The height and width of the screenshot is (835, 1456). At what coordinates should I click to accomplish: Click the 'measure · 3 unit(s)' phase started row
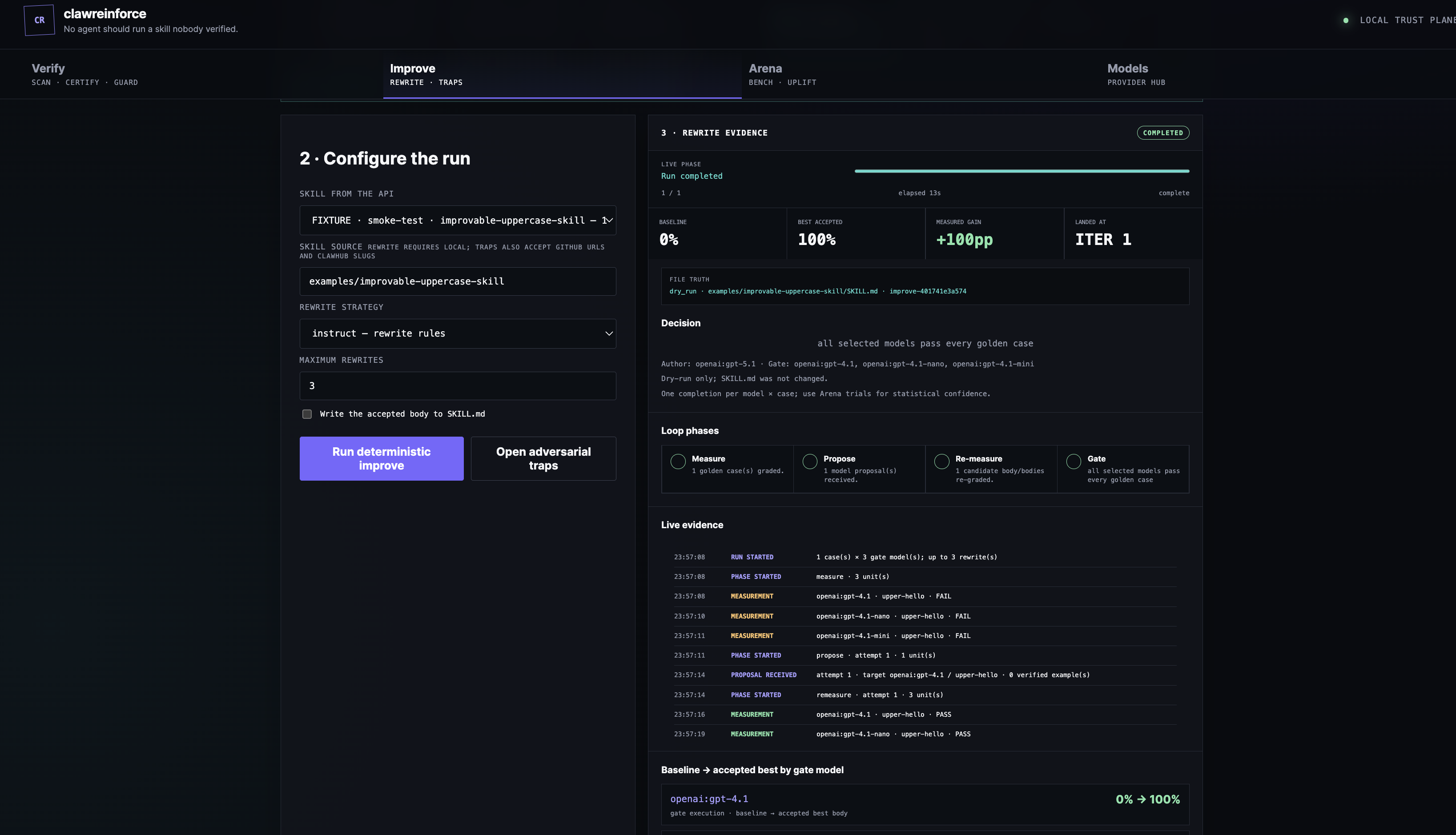[925, 576]
